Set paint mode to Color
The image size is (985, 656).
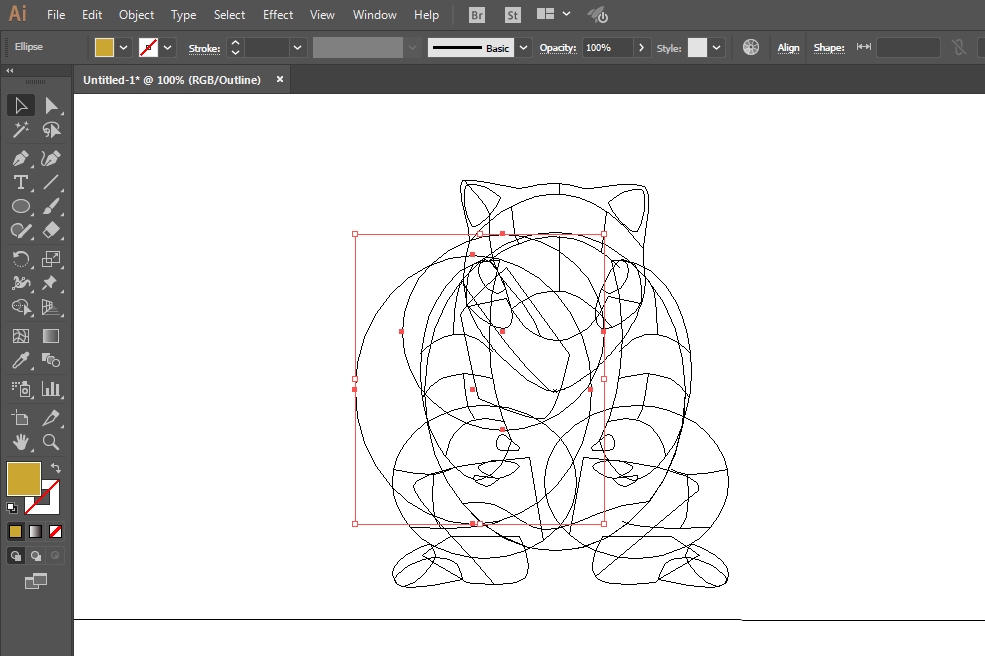tap(16, 532)
